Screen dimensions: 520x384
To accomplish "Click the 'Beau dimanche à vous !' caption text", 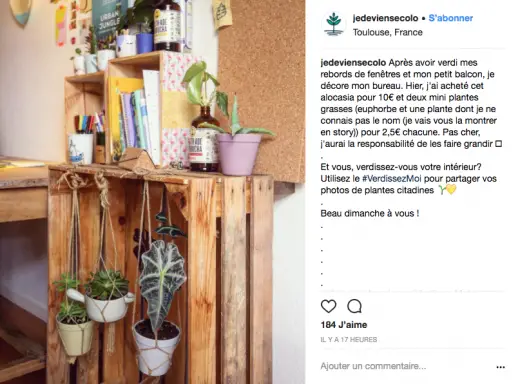I will (370, 213).
